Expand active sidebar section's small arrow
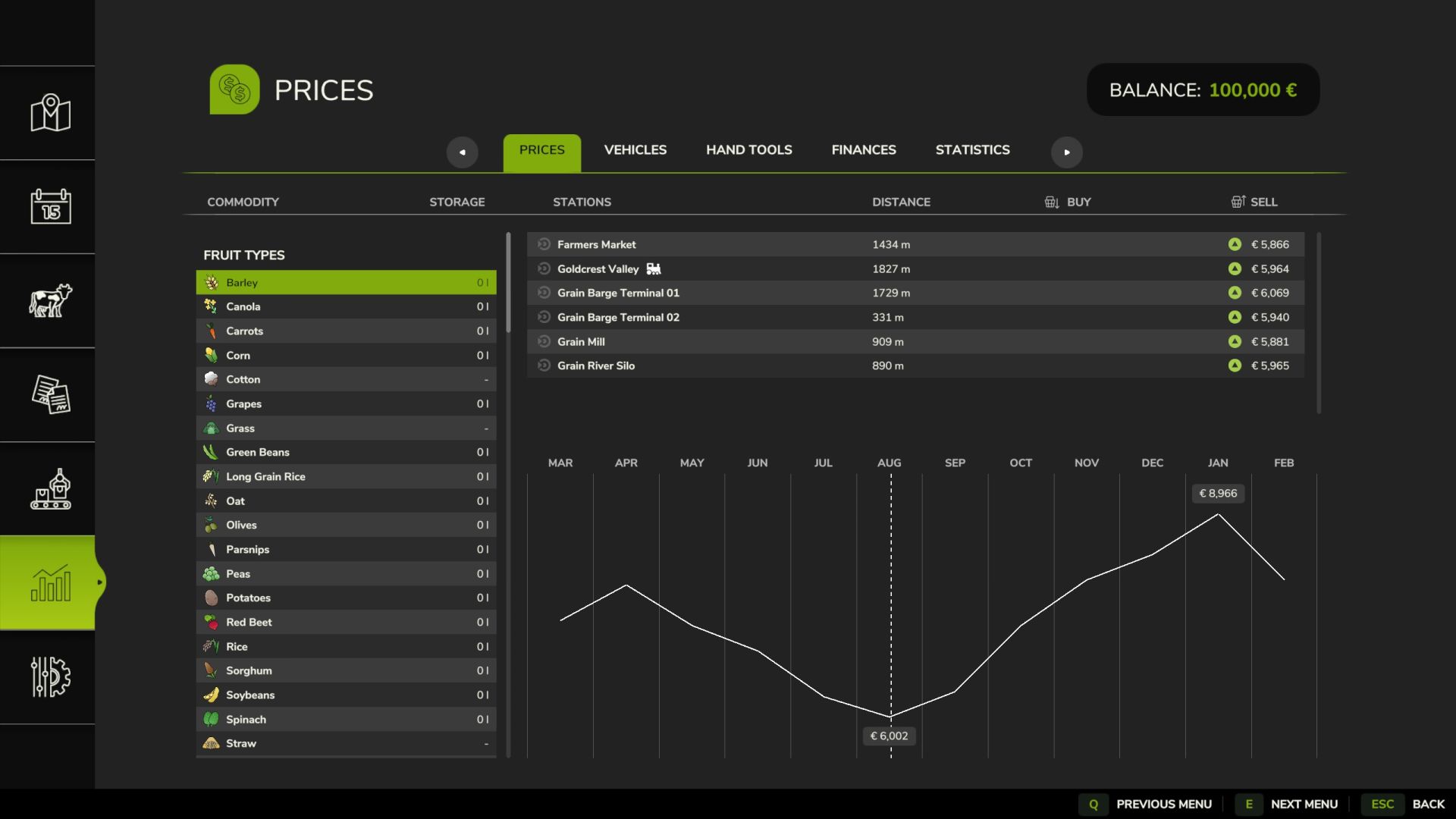The image size is (1456, 819). click(x=99, y=582)
